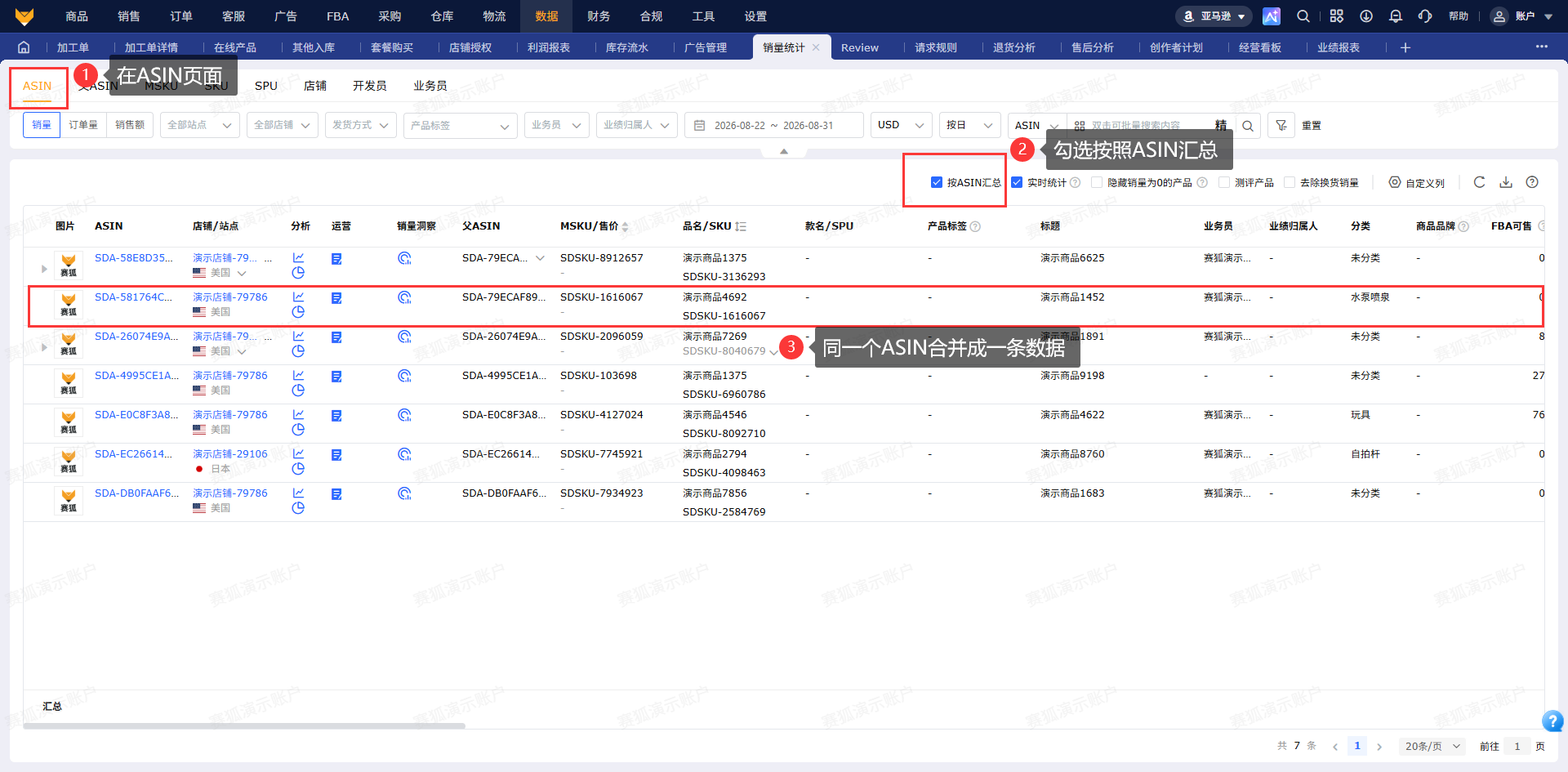
Task: Click the download export icon
Action: point(1506,182)
